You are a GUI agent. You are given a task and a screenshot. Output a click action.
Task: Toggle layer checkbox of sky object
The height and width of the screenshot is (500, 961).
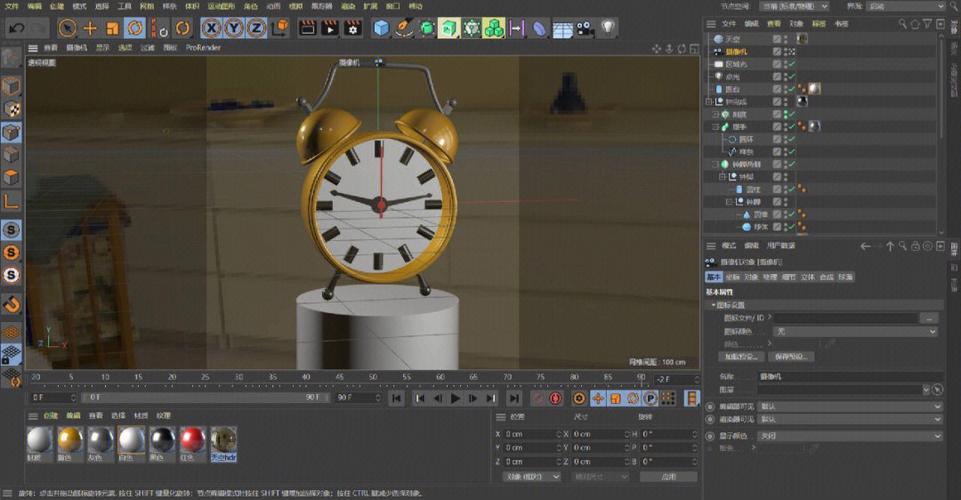coord(777,39)
